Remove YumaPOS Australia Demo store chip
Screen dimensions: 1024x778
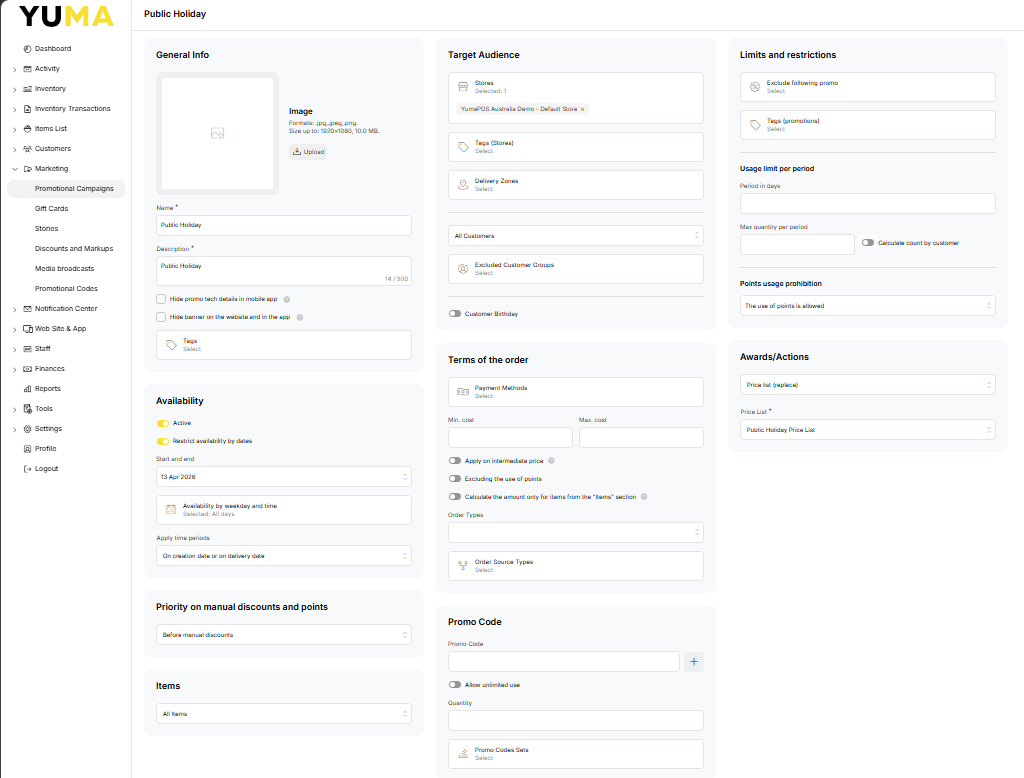click(x=583, y=109)
